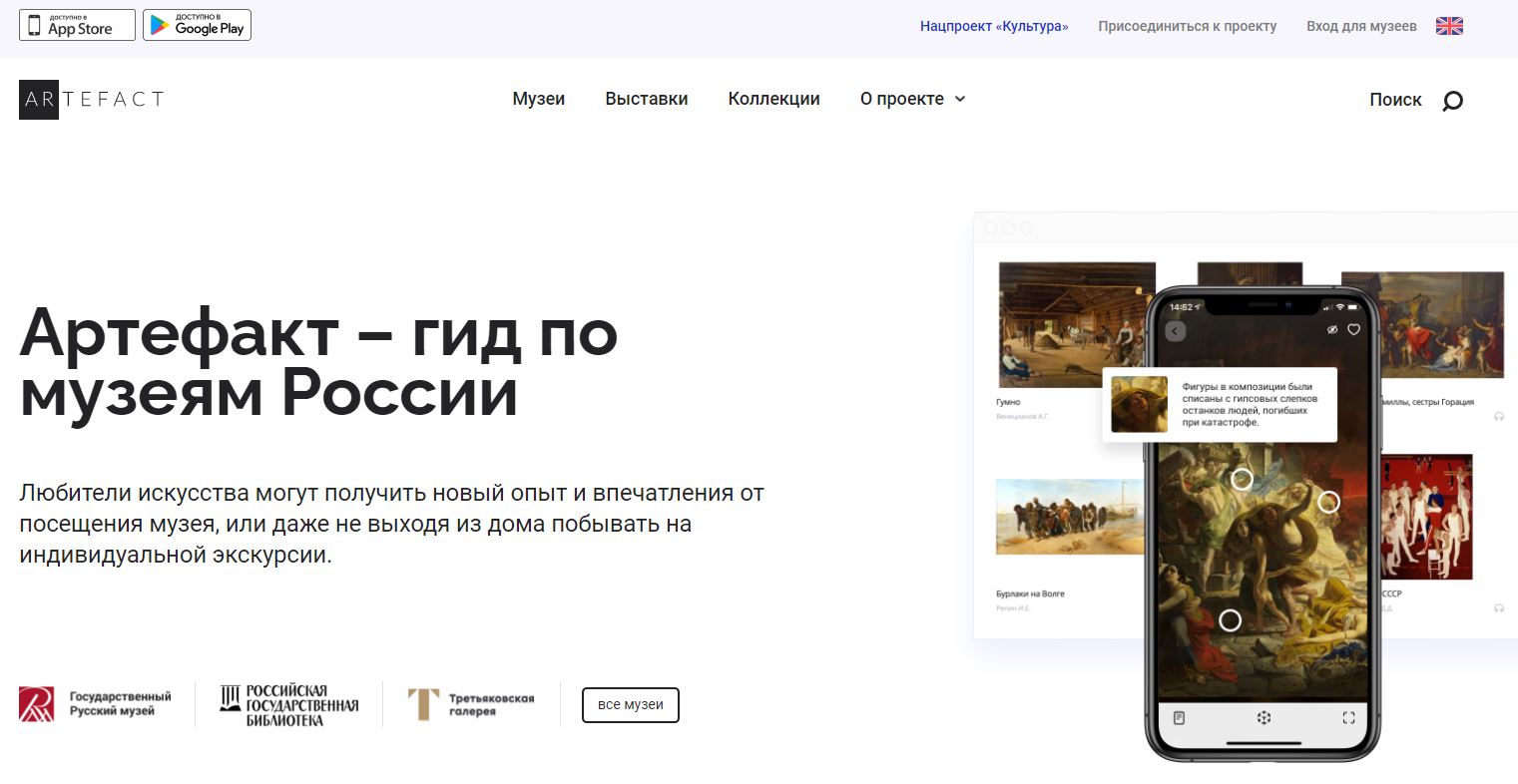Click the все музеи button

point(631,704)
